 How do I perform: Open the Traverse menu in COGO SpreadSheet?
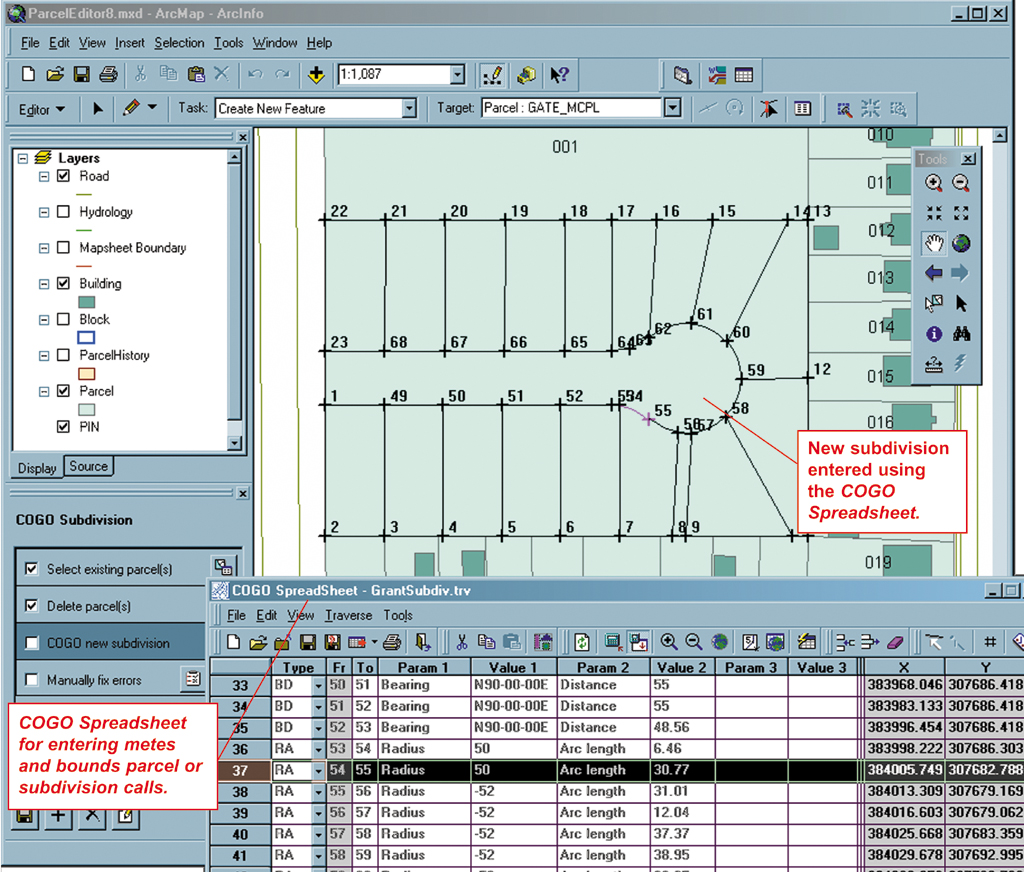[x=348, y=615]
